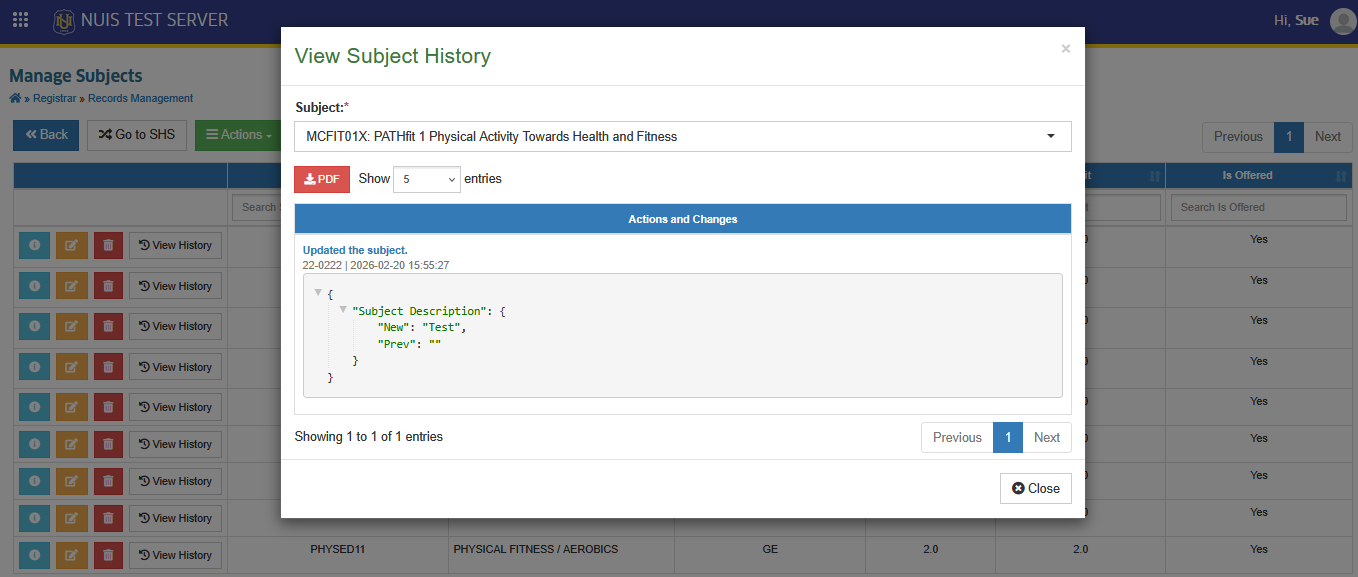Click "PHYSICAL FITNESS / AEROBICS" cell
The width and height of the screenshot is (1358, 577).
(x=536, y=549)
